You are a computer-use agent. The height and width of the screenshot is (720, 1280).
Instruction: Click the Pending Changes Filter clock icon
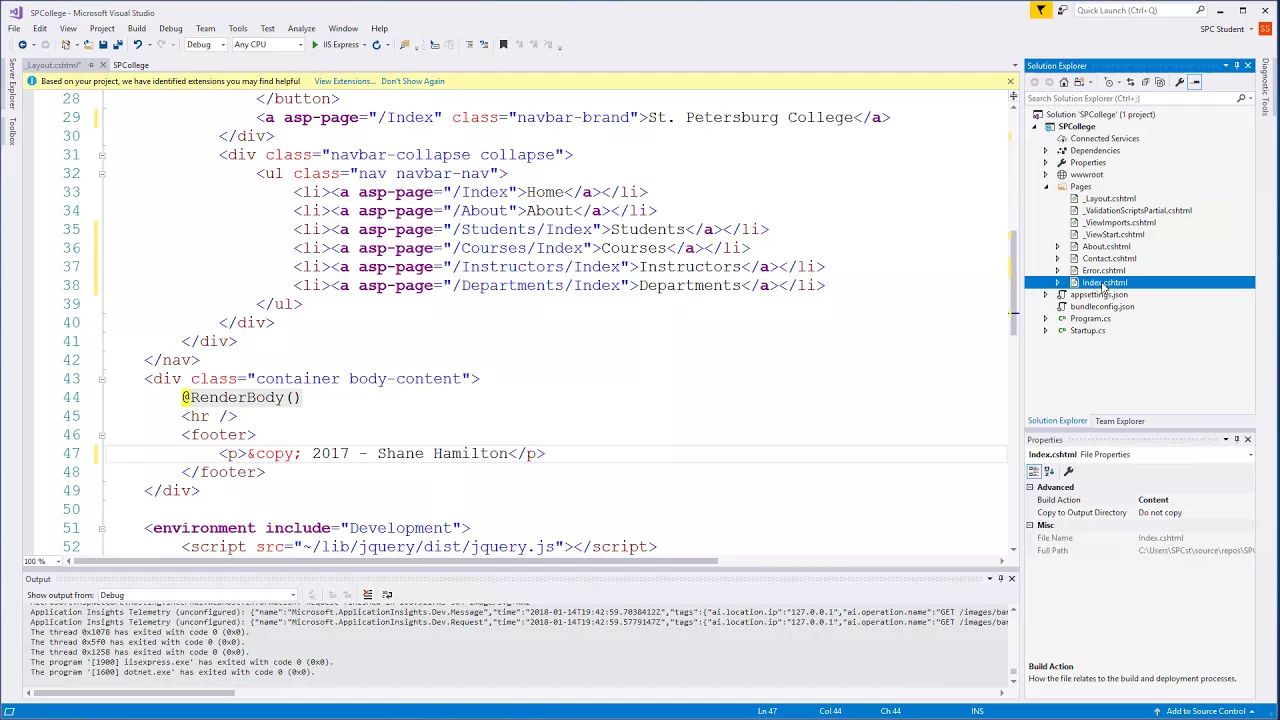click(x=1109, y=82)
